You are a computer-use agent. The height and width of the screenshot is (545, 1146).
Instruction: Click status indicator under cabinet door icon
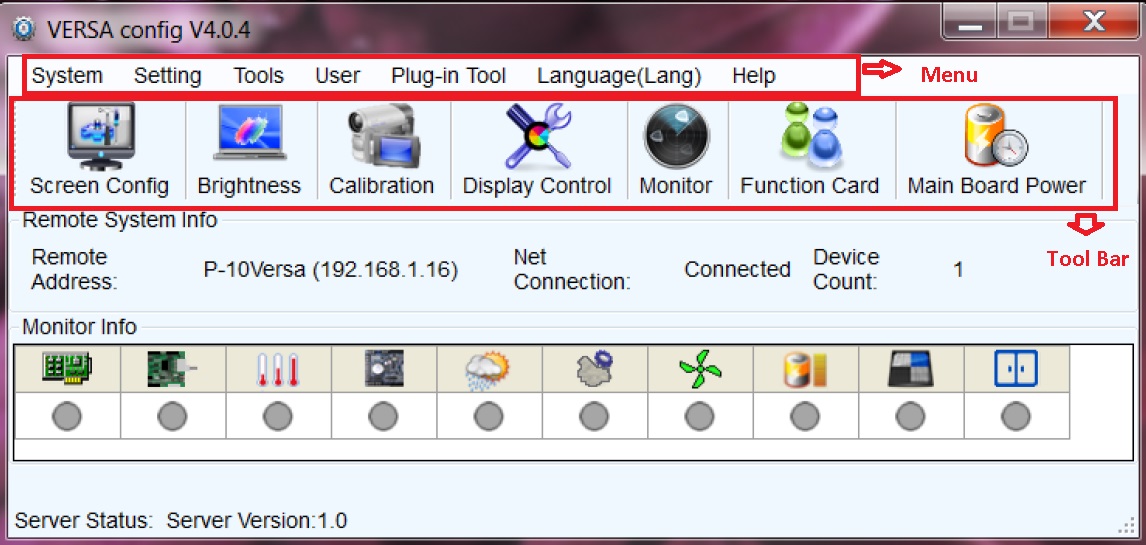coord(1016,417)
